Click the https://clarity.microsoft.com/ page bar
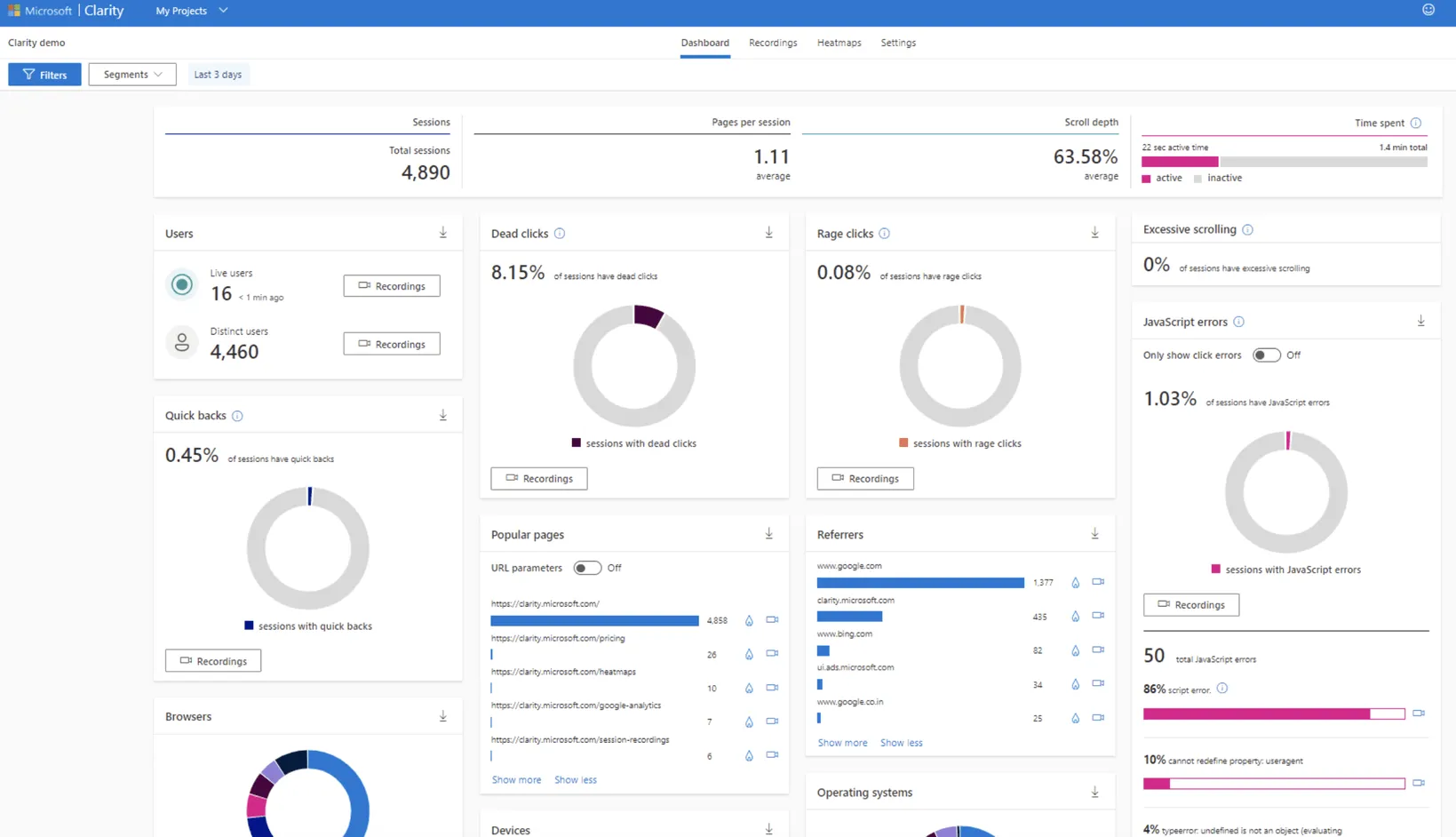Image resolution: width=1456 pixels, height=837 pixels. [x=594, y=621]
